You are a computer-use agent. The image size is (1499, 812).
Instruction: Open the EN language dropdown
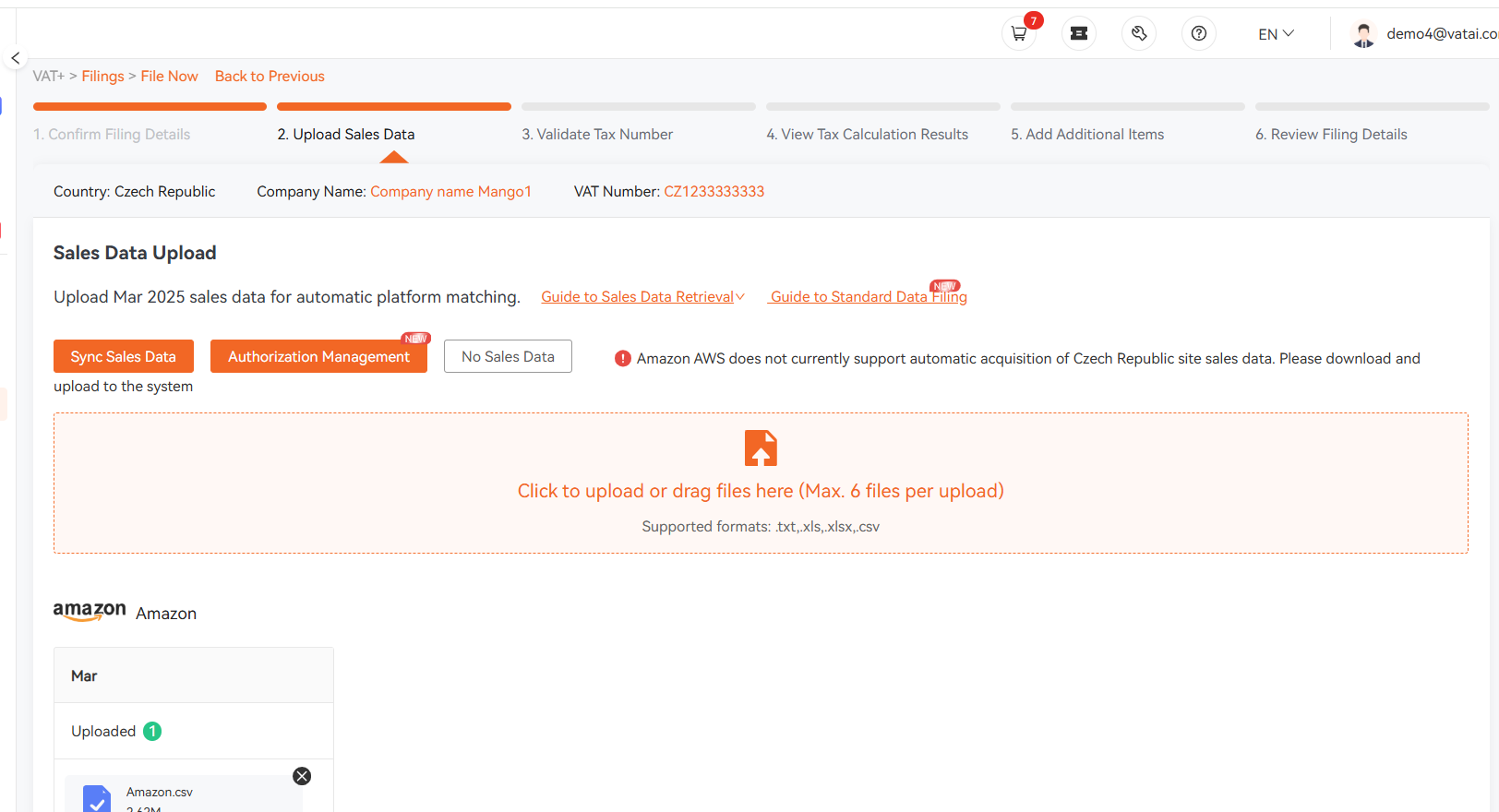[1276, 34]
